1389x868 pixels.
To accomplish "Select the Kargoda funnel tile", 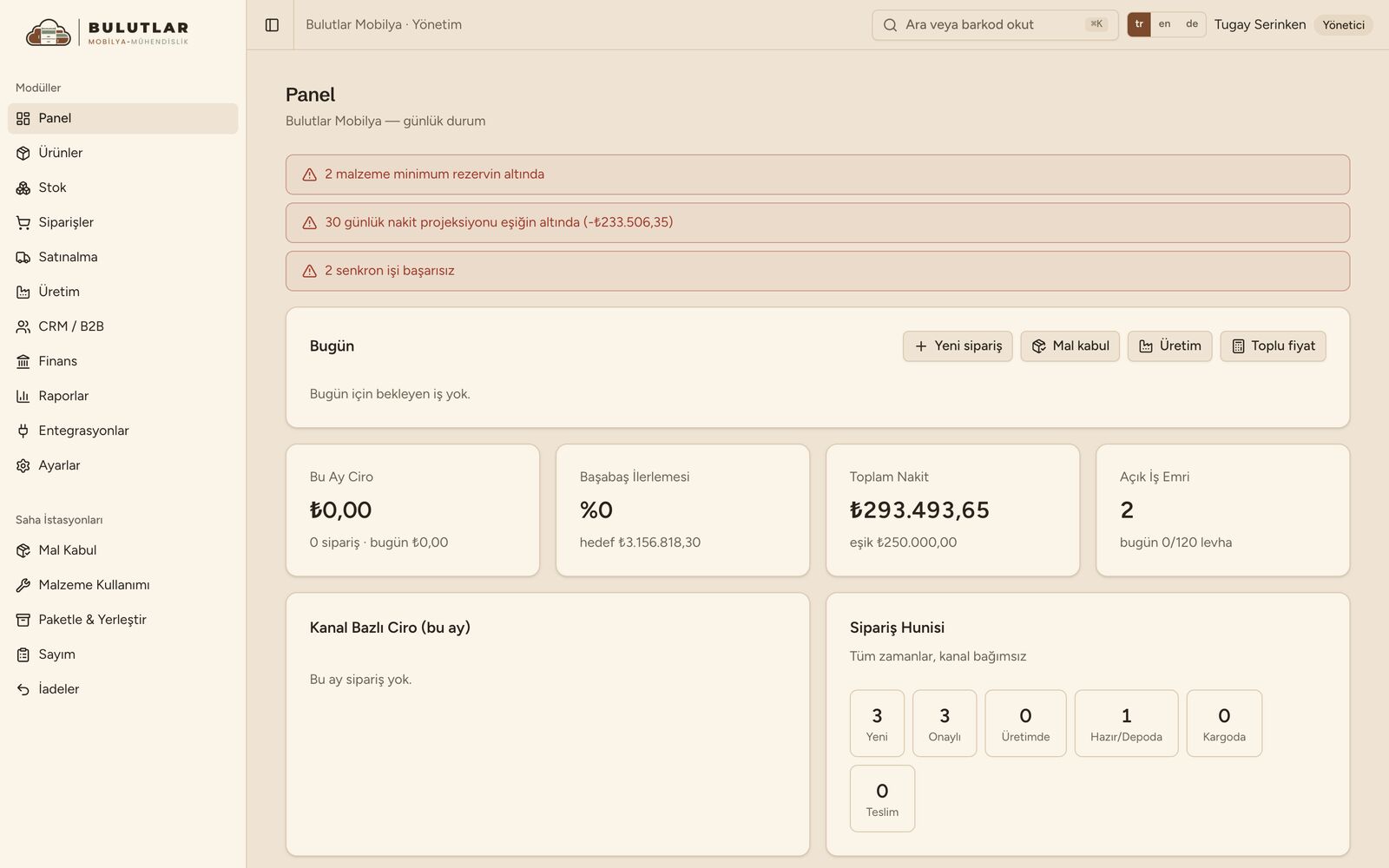I will tap(1224, 724).
